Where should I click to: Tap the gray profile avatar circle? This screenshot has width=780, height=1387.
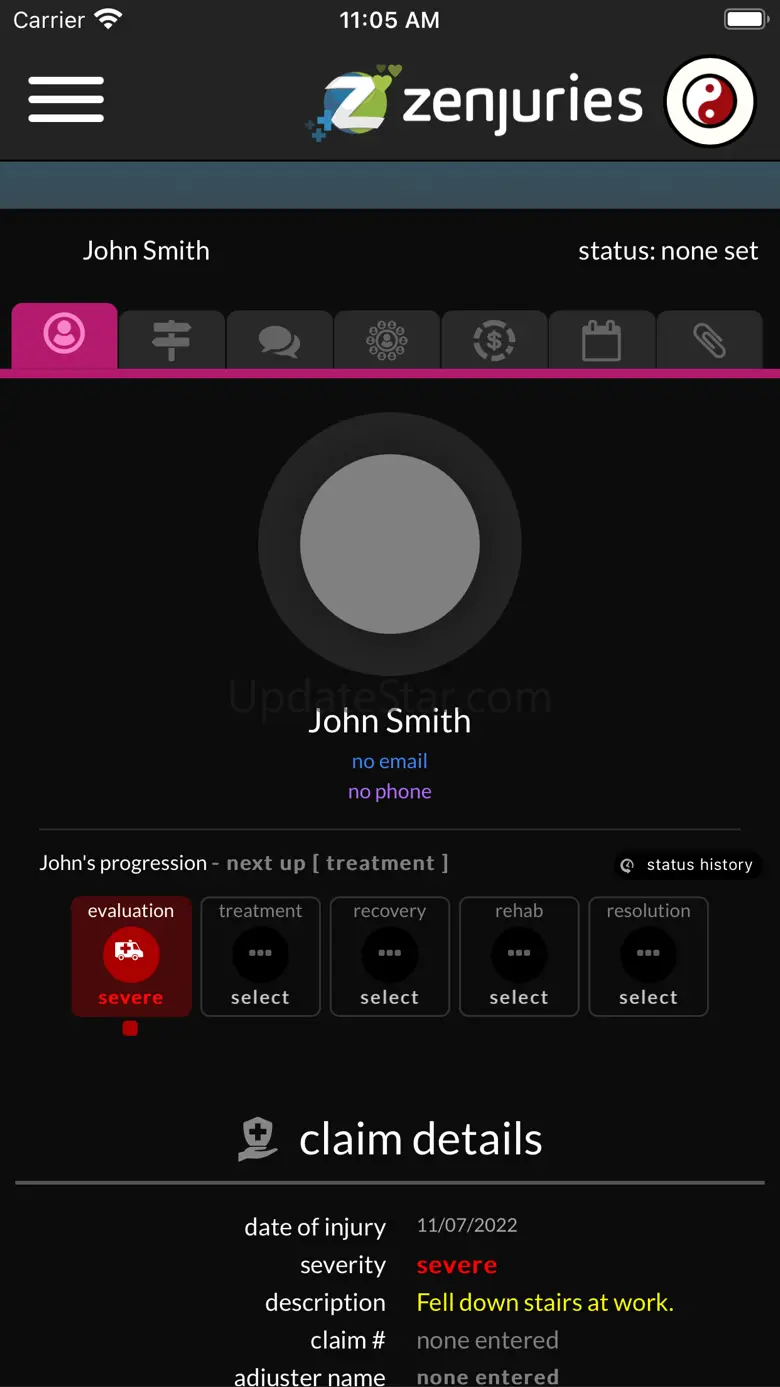[390, 544]
